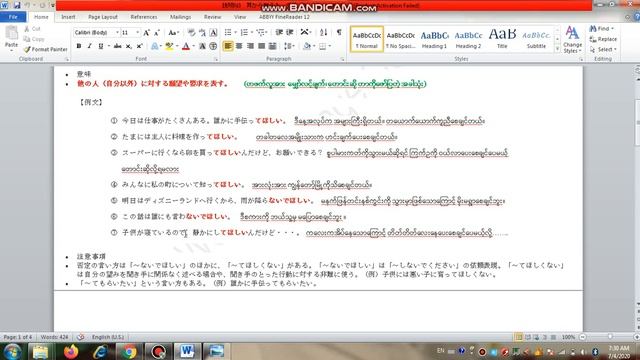640x360 pixels.
Task: Click the spelling check status icon
Action: click(81, 337)
